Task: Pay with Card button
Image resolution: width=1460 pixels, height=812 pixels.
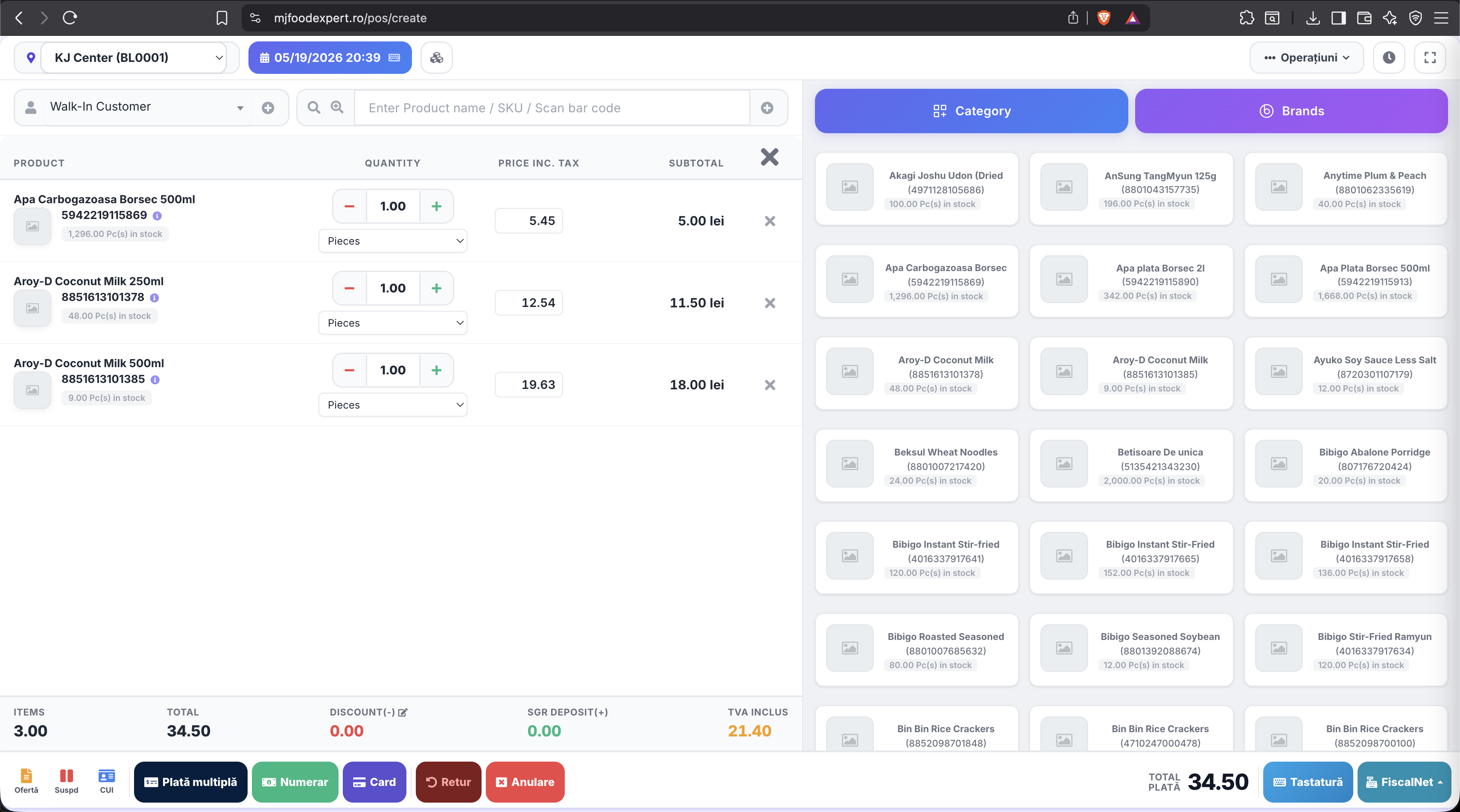Action: click(x=374, y=782)
